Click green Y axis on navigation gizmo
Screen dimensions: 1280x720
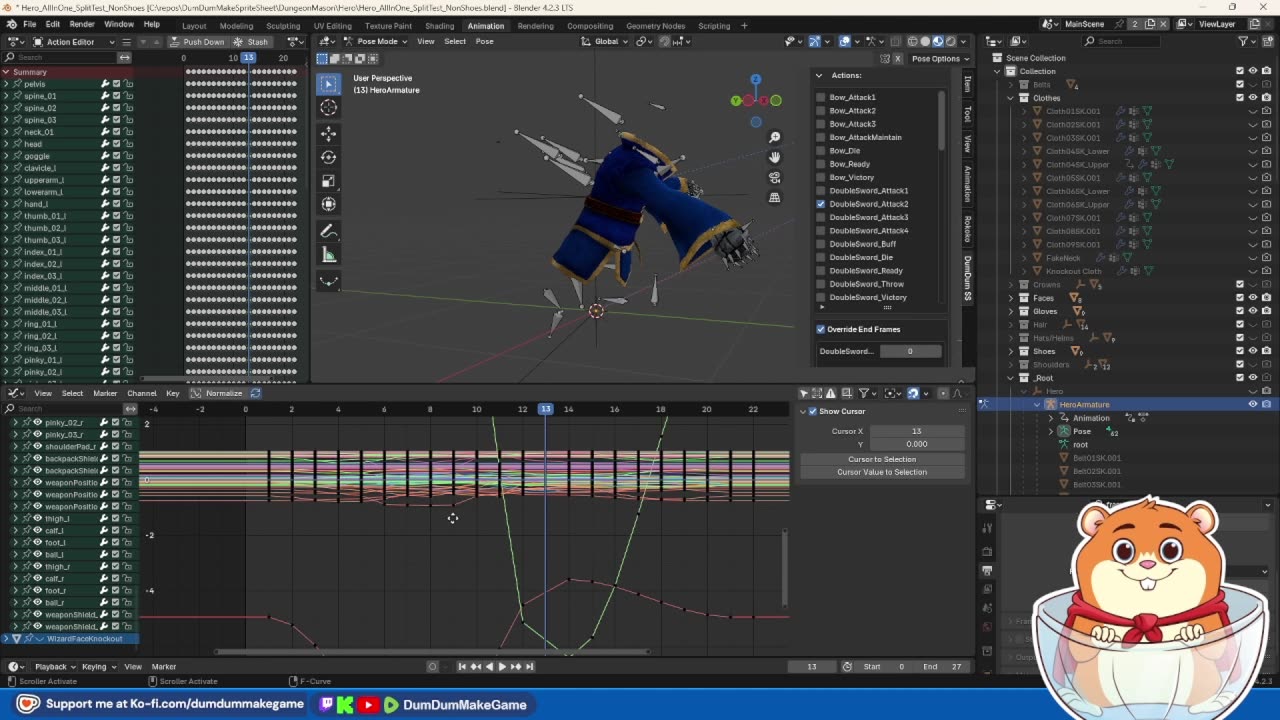736,100
